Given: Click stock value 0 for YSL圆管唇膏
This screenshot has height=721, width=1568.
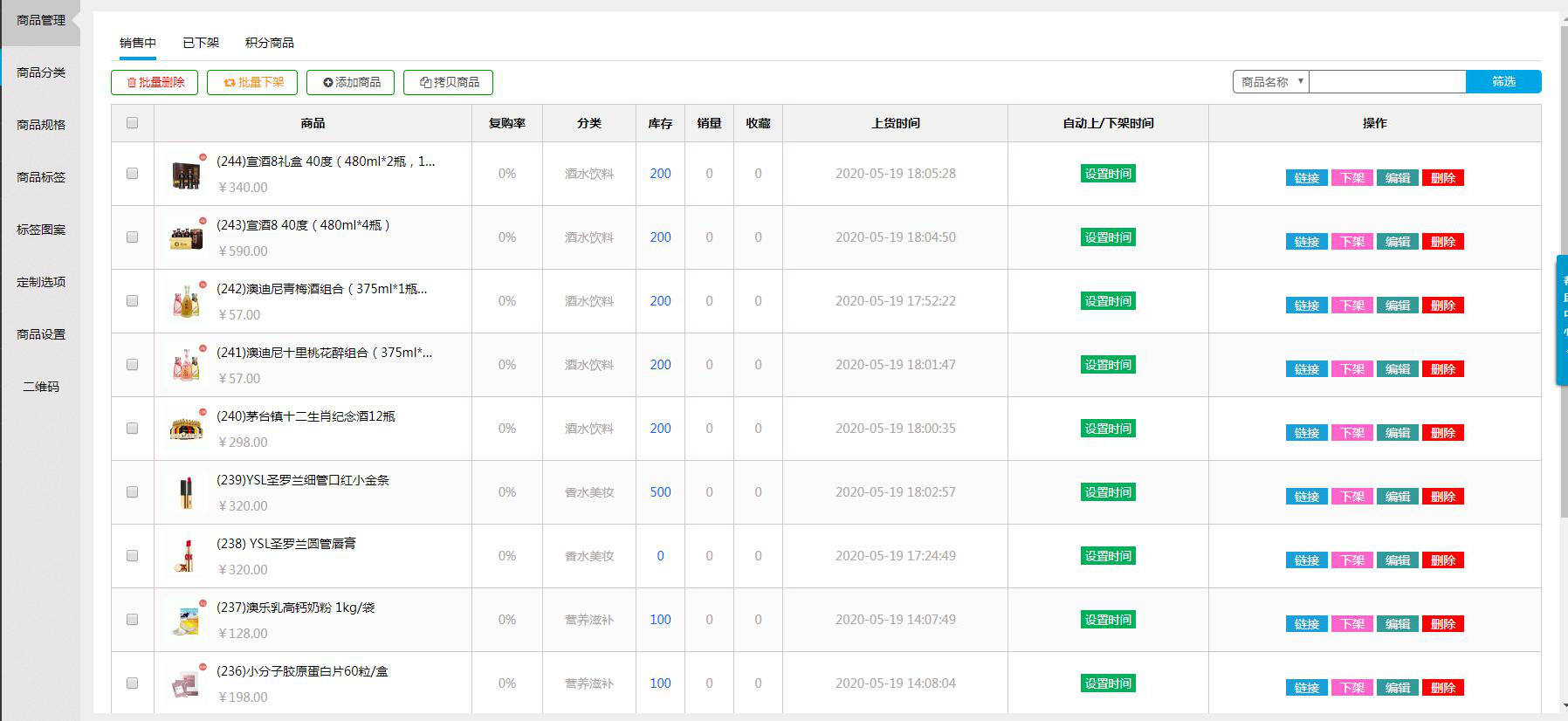Looking at the screenshot, I should coord(660,556).
